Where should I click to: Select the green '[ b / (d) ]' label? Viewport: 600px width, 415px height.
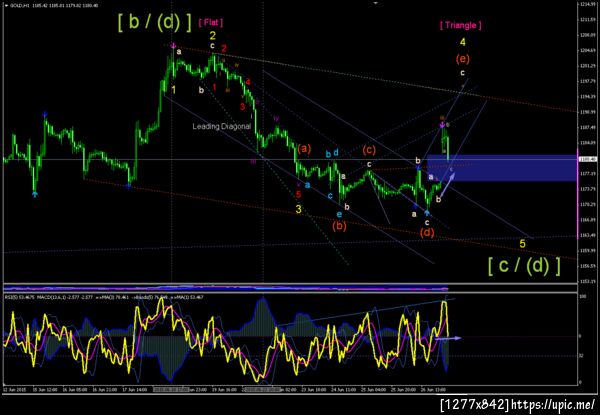point(155,23)
